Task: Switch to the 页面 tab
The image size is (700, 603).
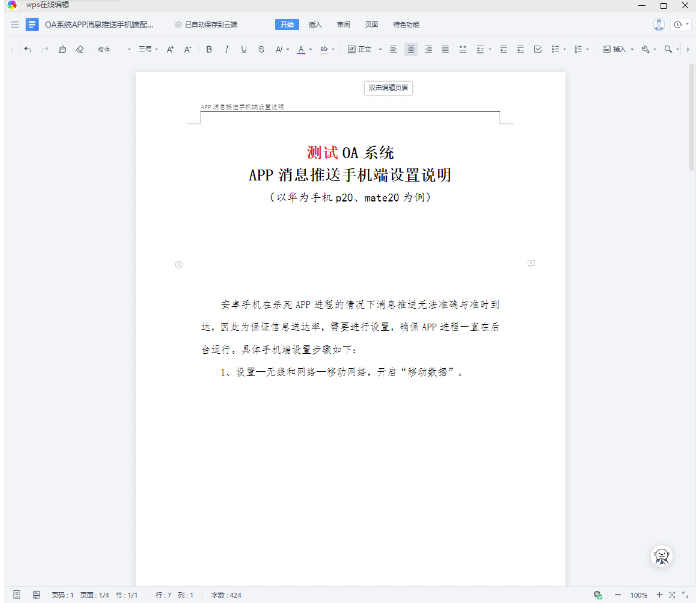Action: click(371, 25)
